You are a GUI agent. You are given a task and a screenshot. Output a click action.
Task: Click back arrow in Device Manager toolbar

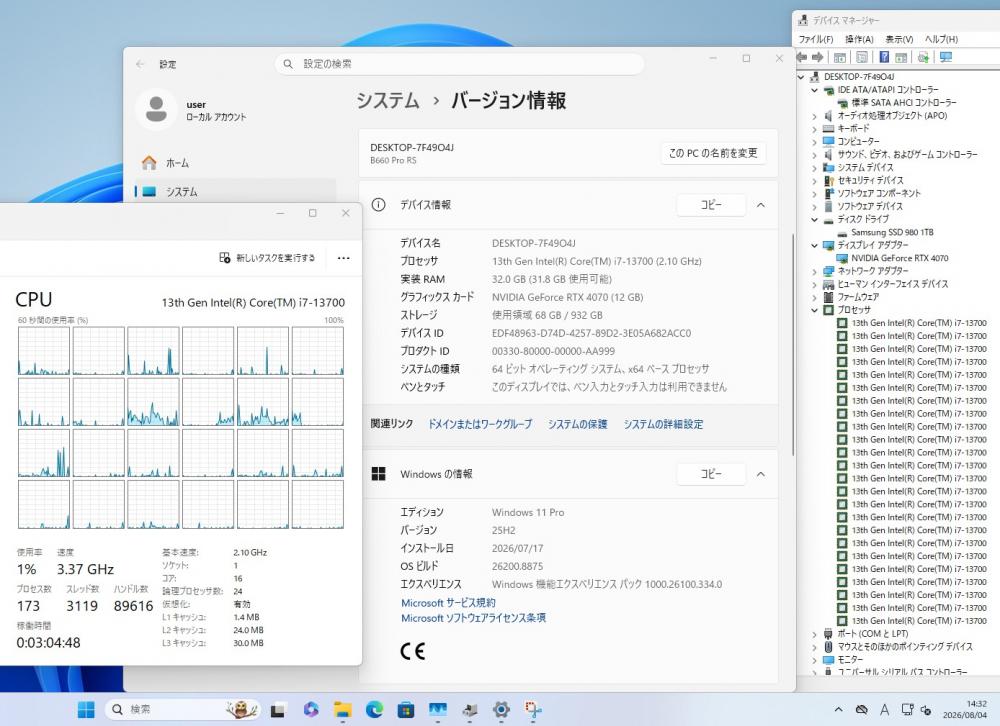pos(802,57)
